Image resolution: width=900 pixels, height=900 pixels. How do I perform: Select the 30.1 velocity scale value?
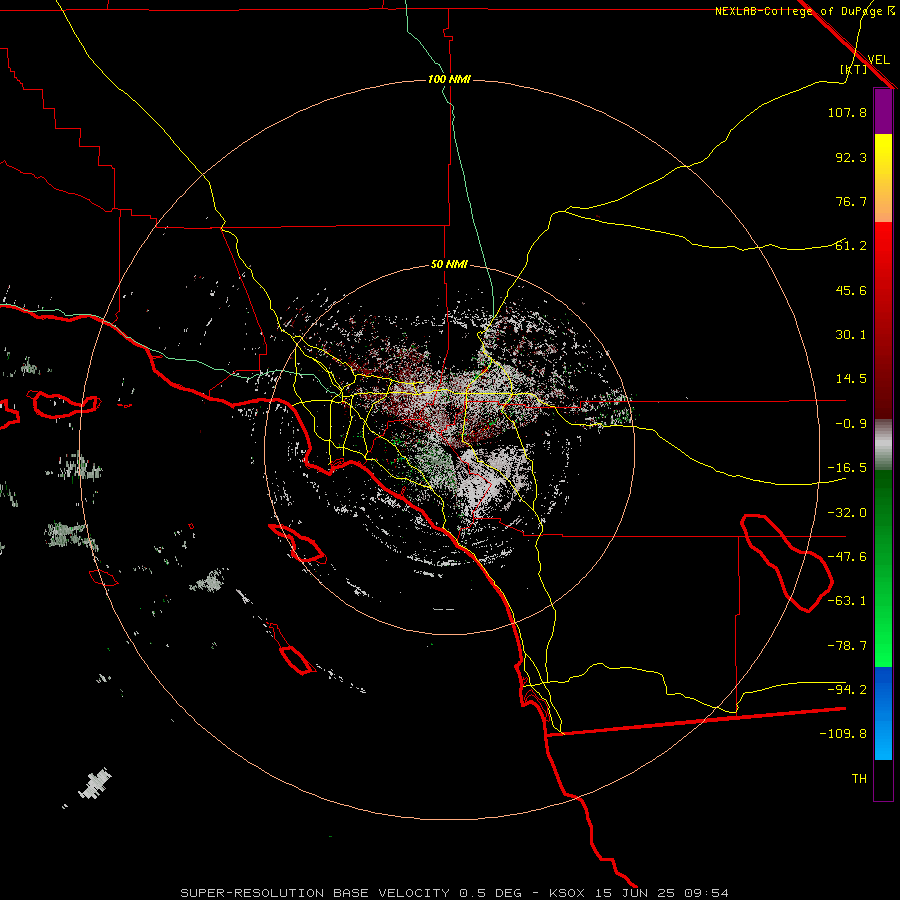(851, 335)
